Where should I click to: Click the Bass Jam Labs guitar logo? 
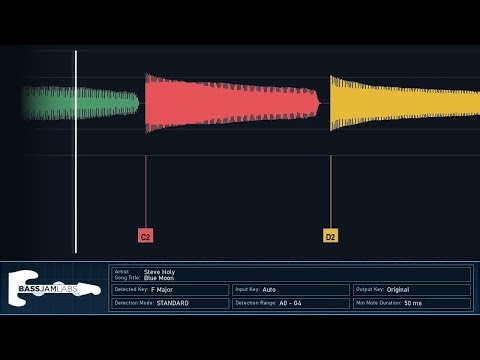tap(54, 288)
